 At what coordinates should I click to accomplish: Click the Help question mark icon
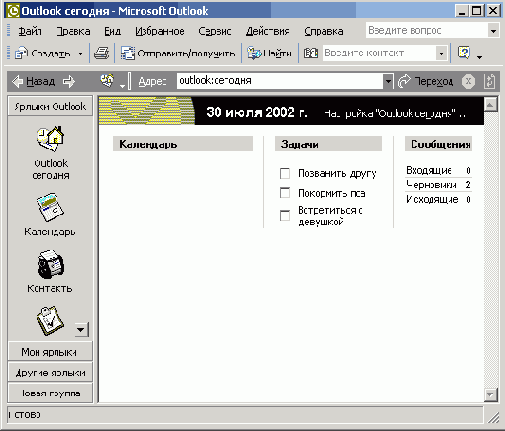coord(464,53)
